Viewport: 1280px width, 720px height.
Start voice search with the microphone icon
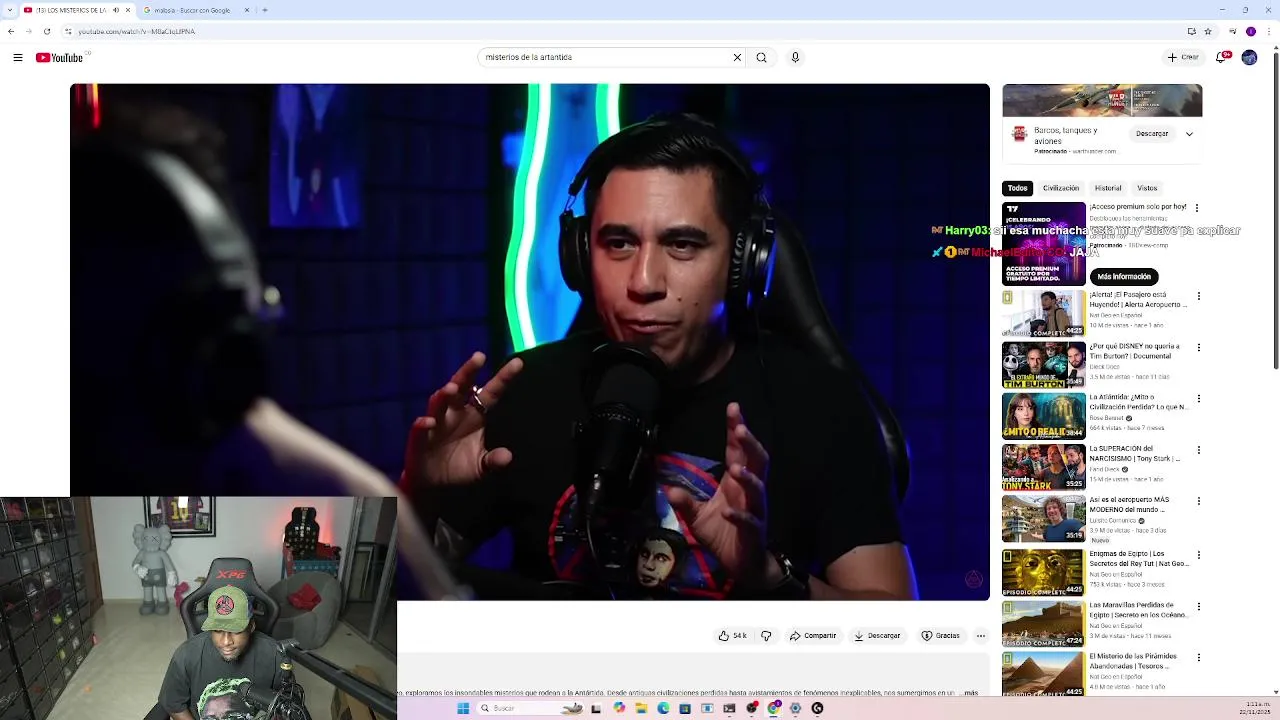coord(795,57)
